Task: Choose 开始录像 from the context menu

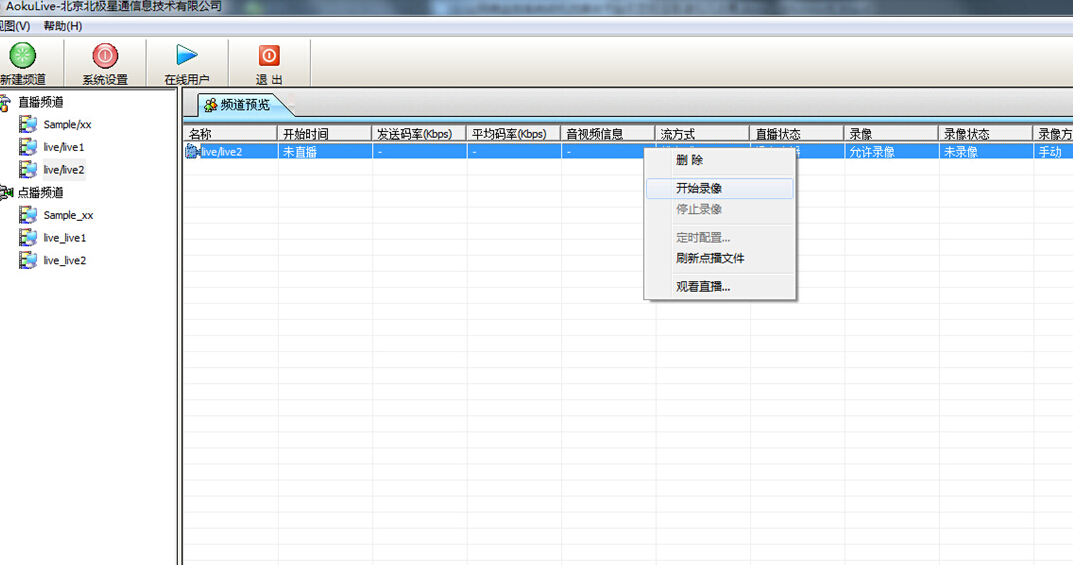Action: tap(699, 188)
